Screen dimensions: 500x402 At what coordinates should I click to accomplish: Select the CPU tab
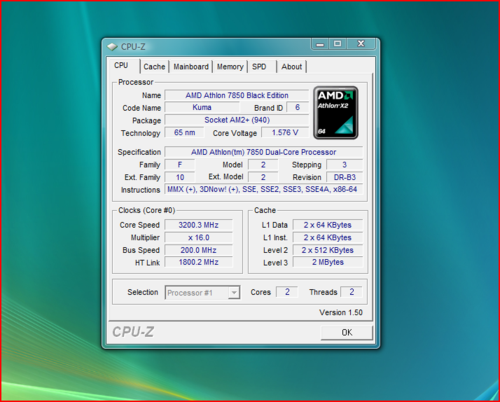pyautogui.click(x=121, y=65)
